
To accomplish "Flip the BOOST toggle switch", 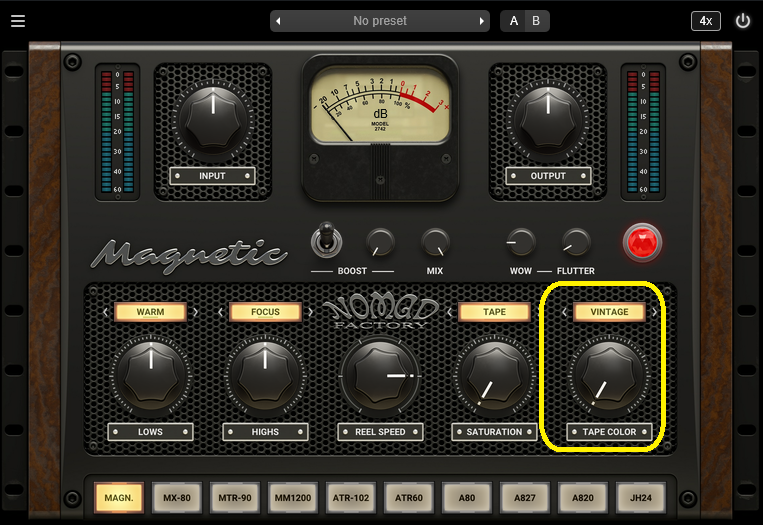I will click(x=327, y=240).
